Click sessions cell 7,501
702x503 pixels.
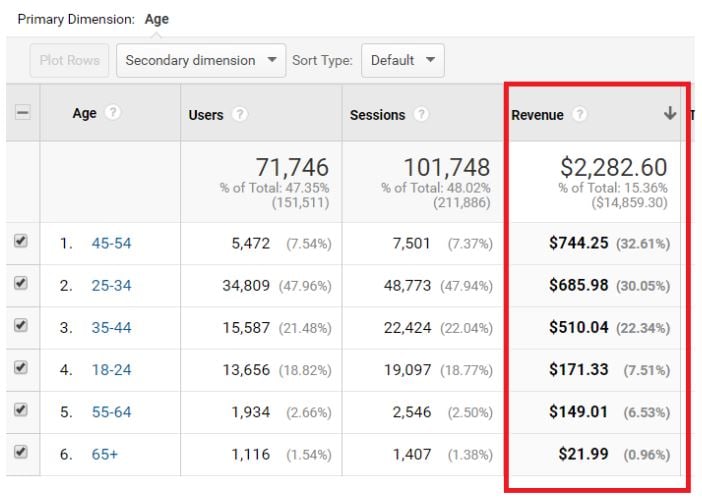(x=412, y=243)
